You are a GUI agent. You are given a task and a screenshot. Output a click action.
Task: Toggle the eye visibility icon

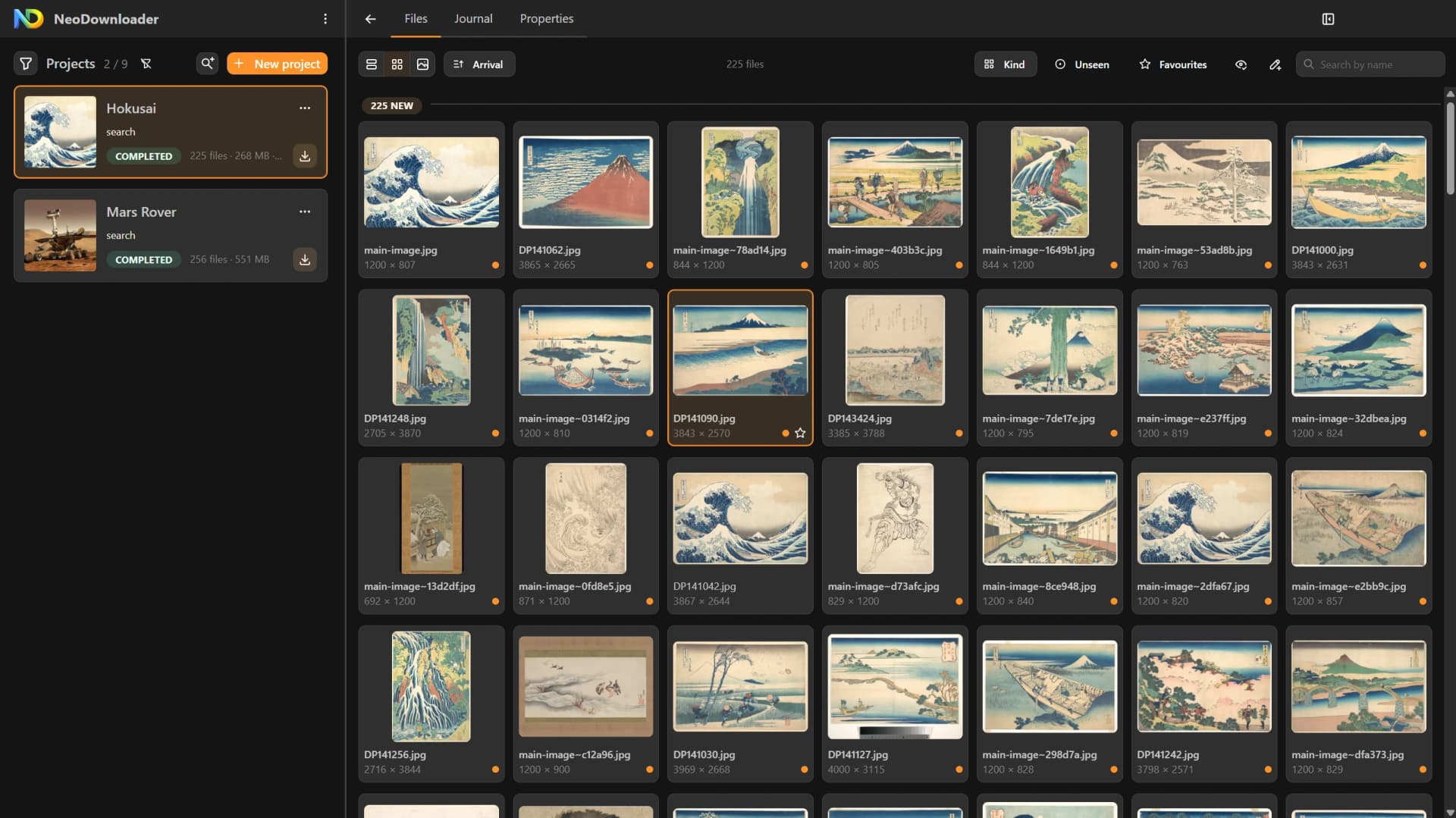1241,64
